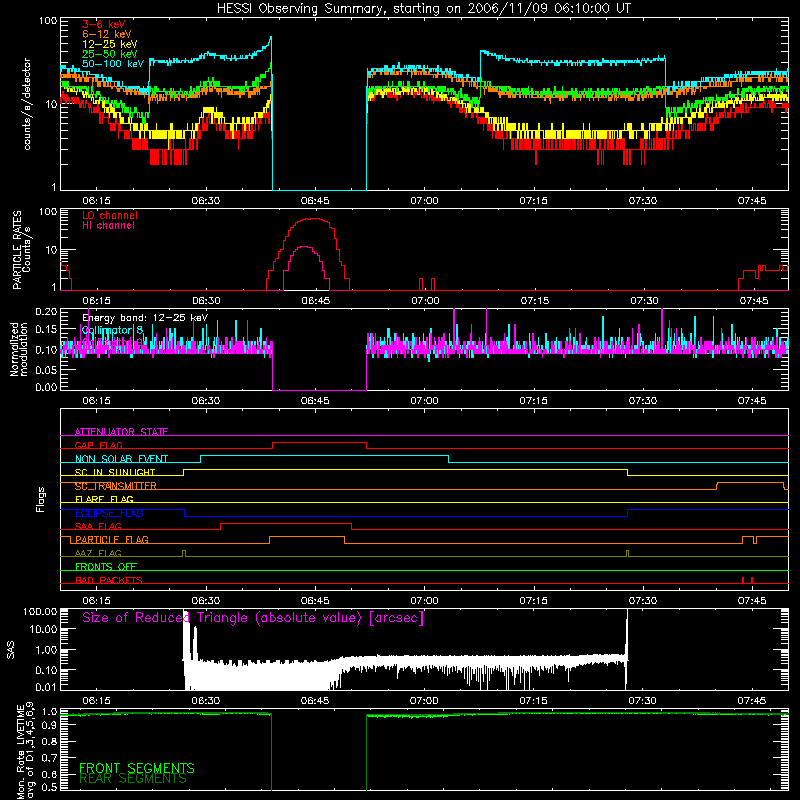
Task: Pick the cyan 50-100 keV legend entry
Action: coord(113,64)
